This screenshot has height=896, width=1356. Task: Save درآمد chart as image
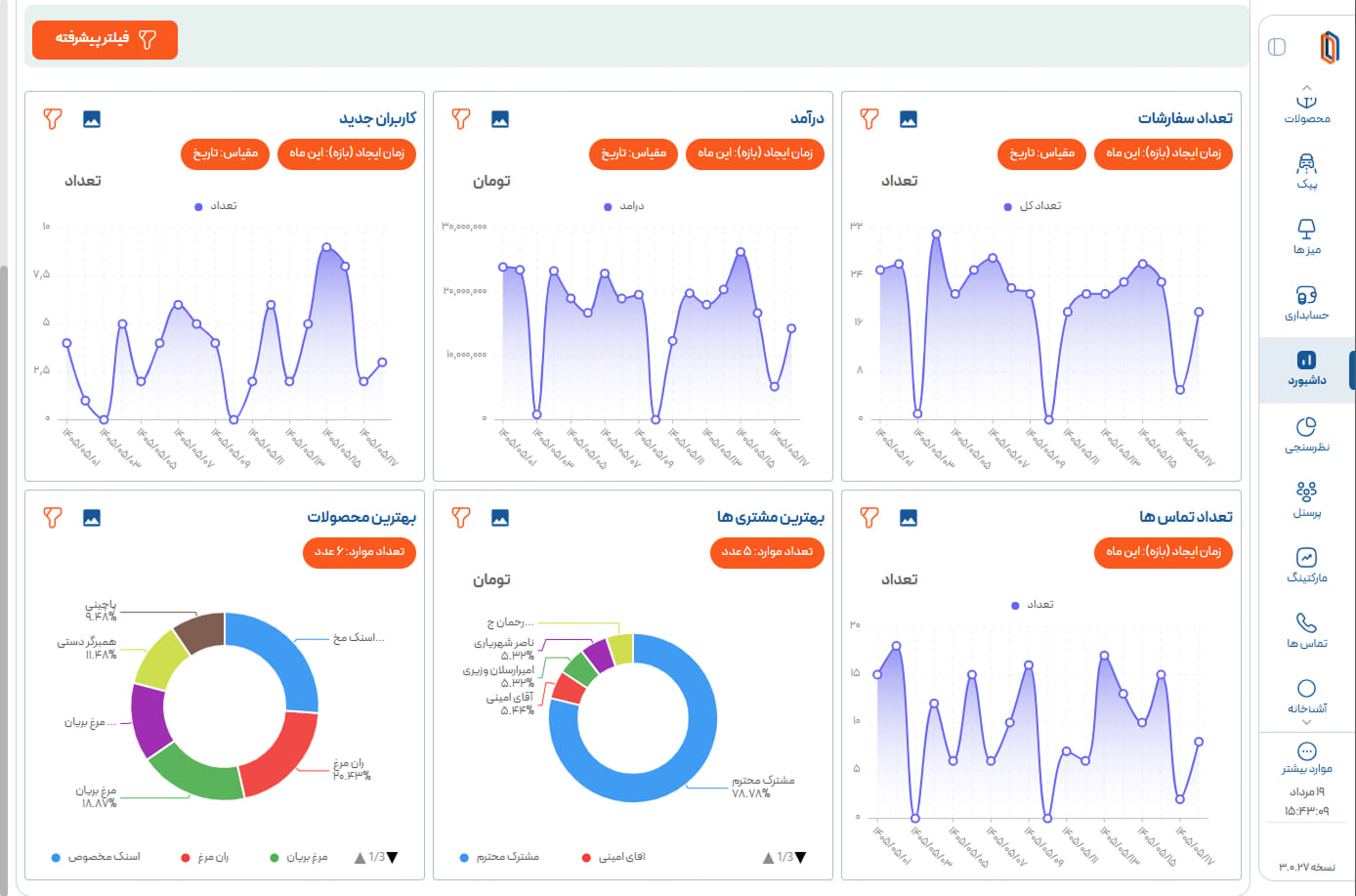tap(500, 119)
